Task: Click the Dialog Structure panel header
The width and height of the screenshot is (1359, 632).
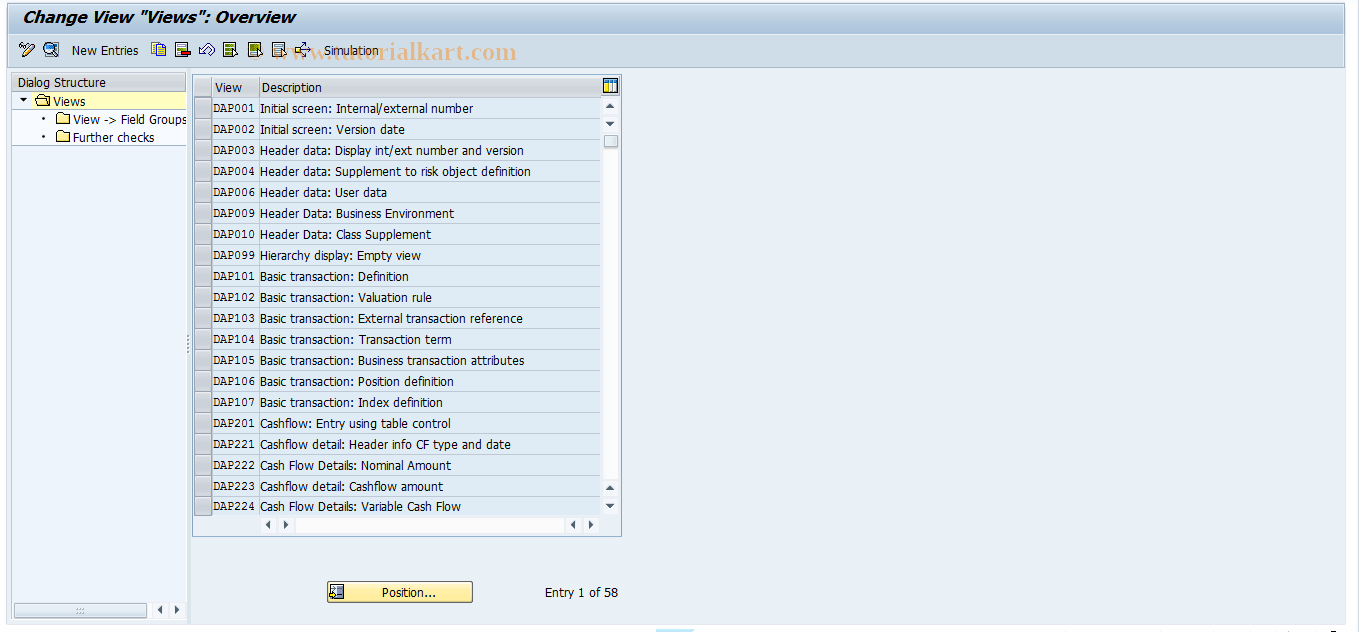Action: (x=99, y=82)
